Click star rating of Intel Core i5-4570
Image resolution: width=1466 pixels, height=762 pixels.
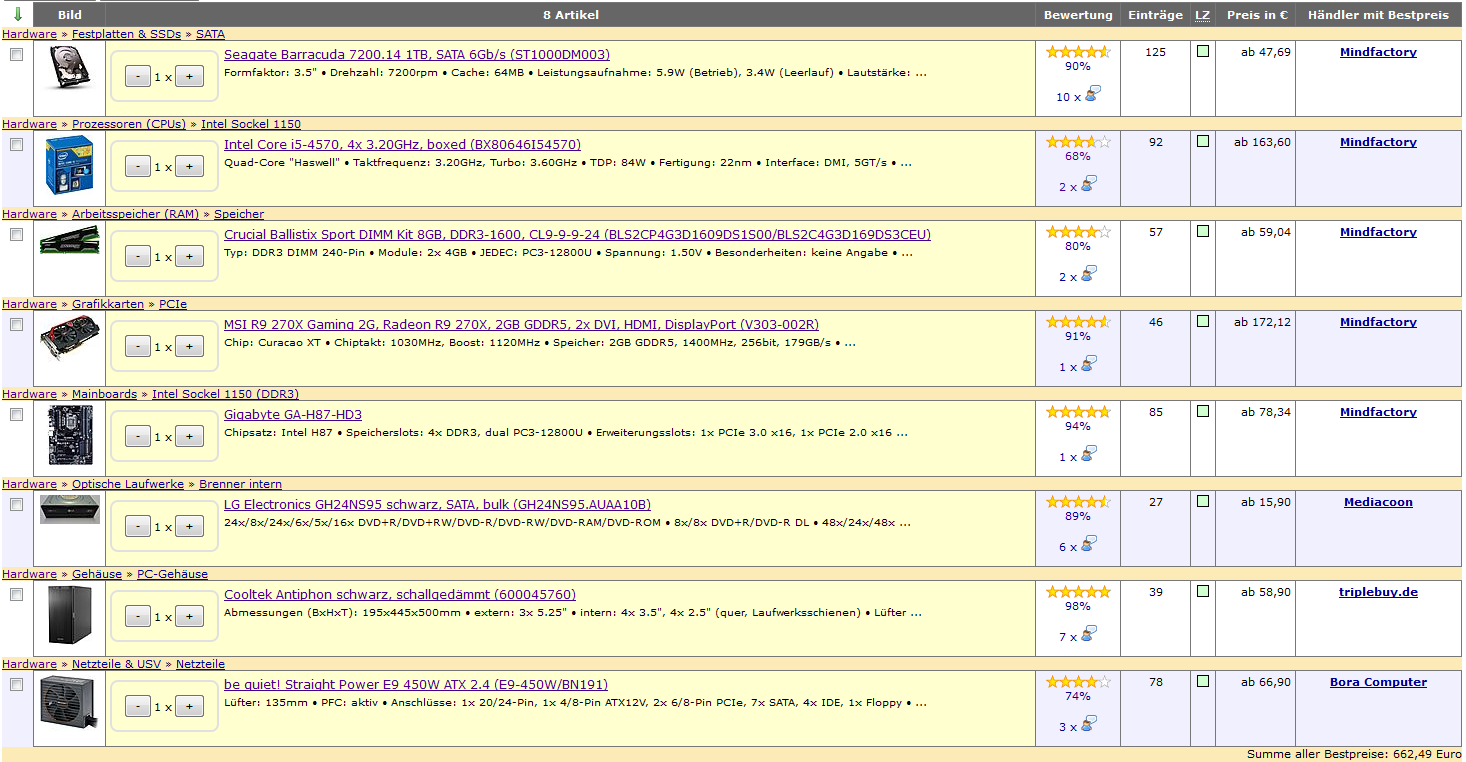coord(1078,142)
